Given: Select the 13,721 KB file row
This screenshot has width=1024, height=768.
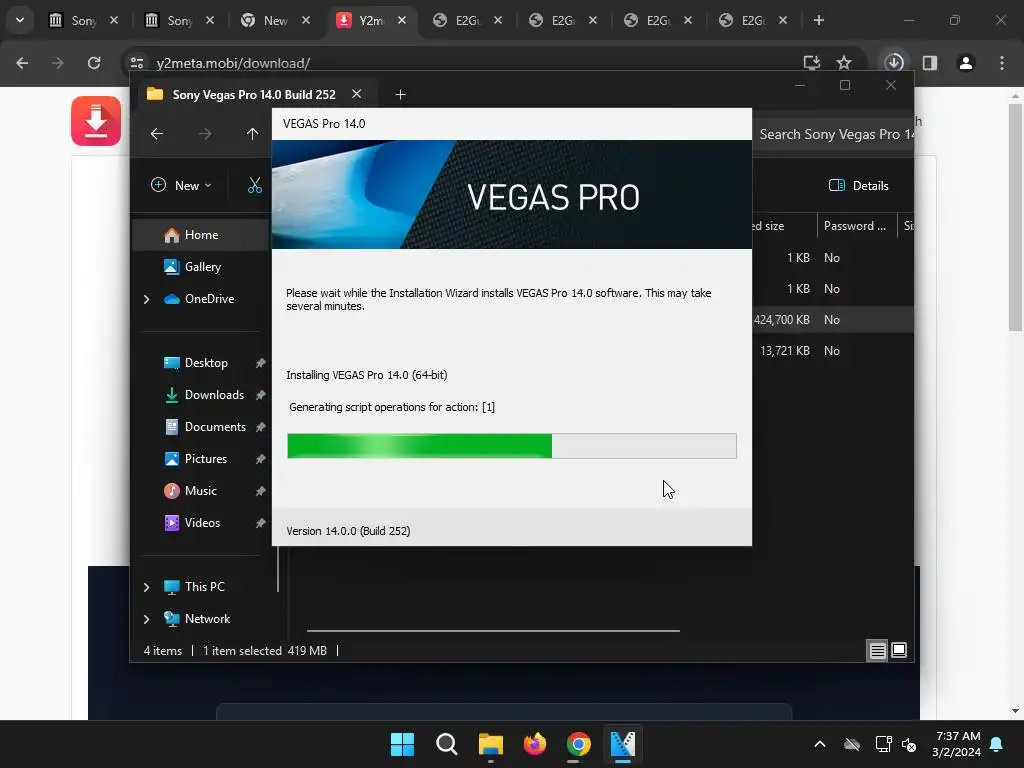Looking at the screenshot, I should tap(833, 351).
